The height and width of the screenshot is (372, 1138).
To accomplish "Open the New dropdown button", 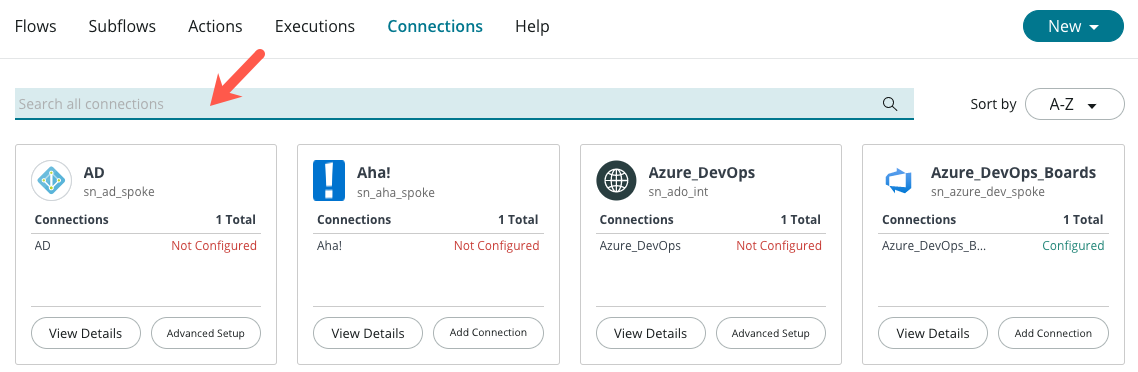I will tap(1073, 26).
